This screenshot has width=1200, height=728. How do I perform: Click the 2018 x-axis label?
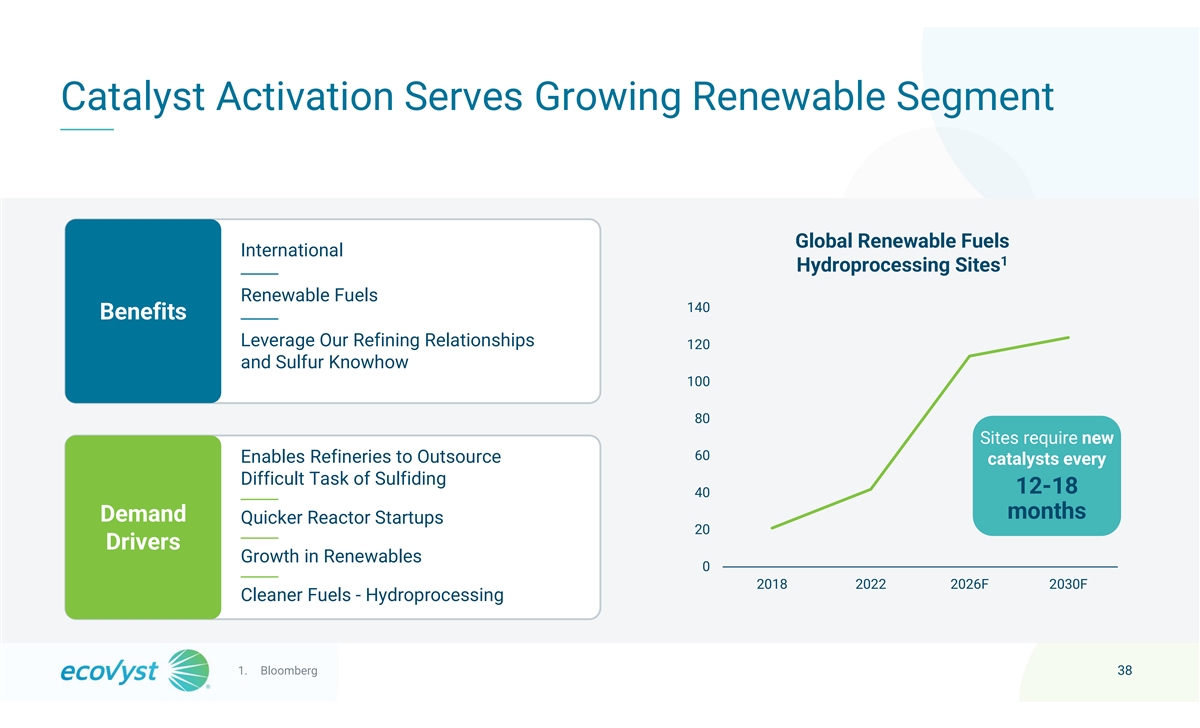click(x=771, y=585)
